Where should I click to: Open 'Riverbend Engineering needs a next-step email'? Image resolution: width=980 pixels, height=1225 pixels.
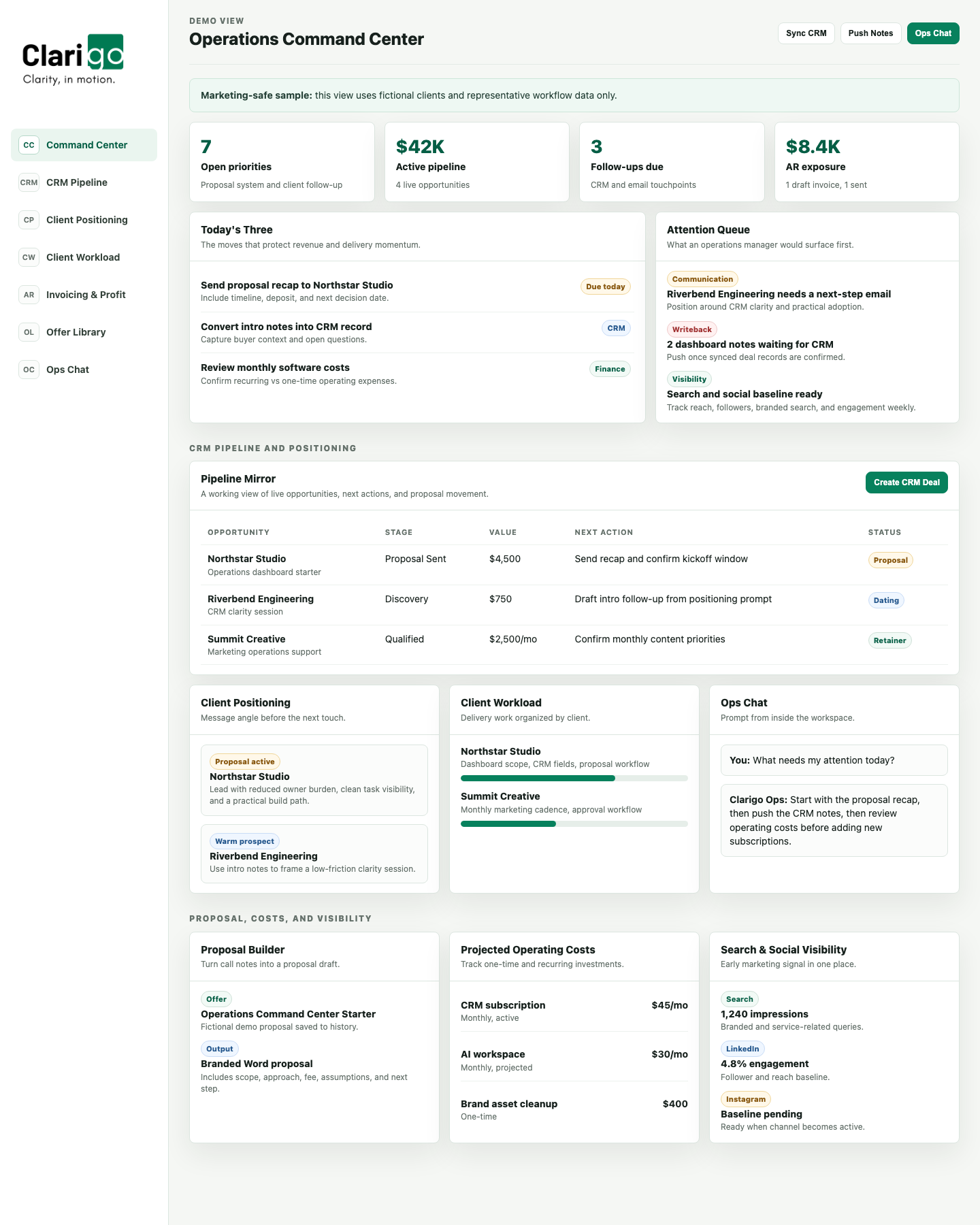point(779,294)
